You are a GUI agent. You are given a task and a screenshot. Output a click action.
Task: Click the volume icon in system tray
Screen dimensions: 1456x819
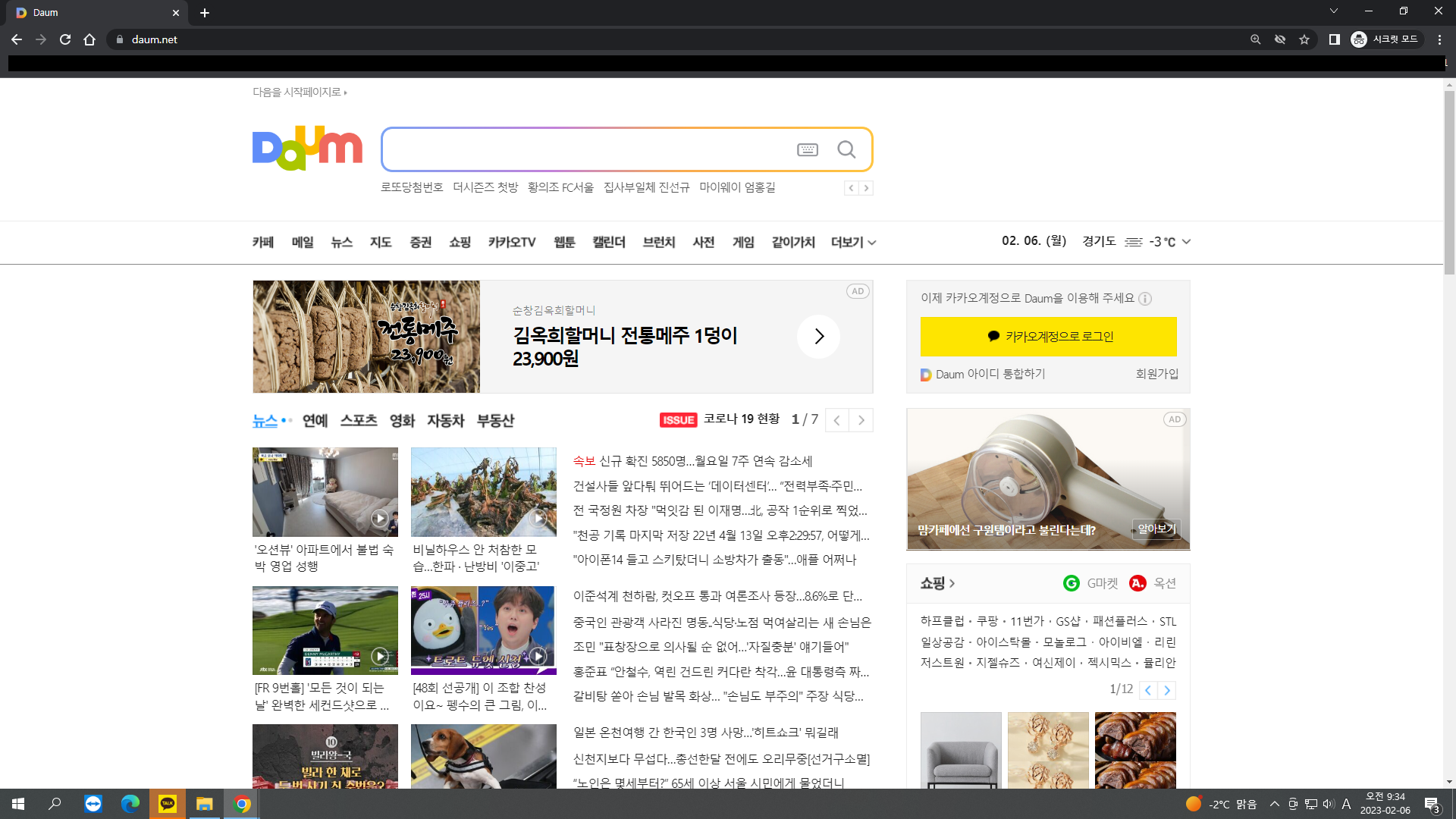(x=1329, y=804)
